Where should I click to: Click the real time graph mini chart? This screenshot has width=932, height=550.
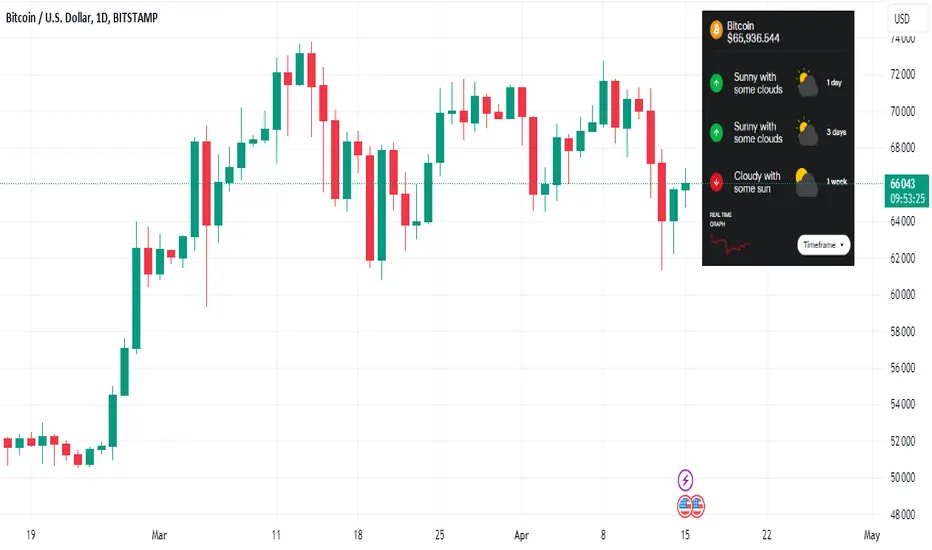click(x=729, y=244)
